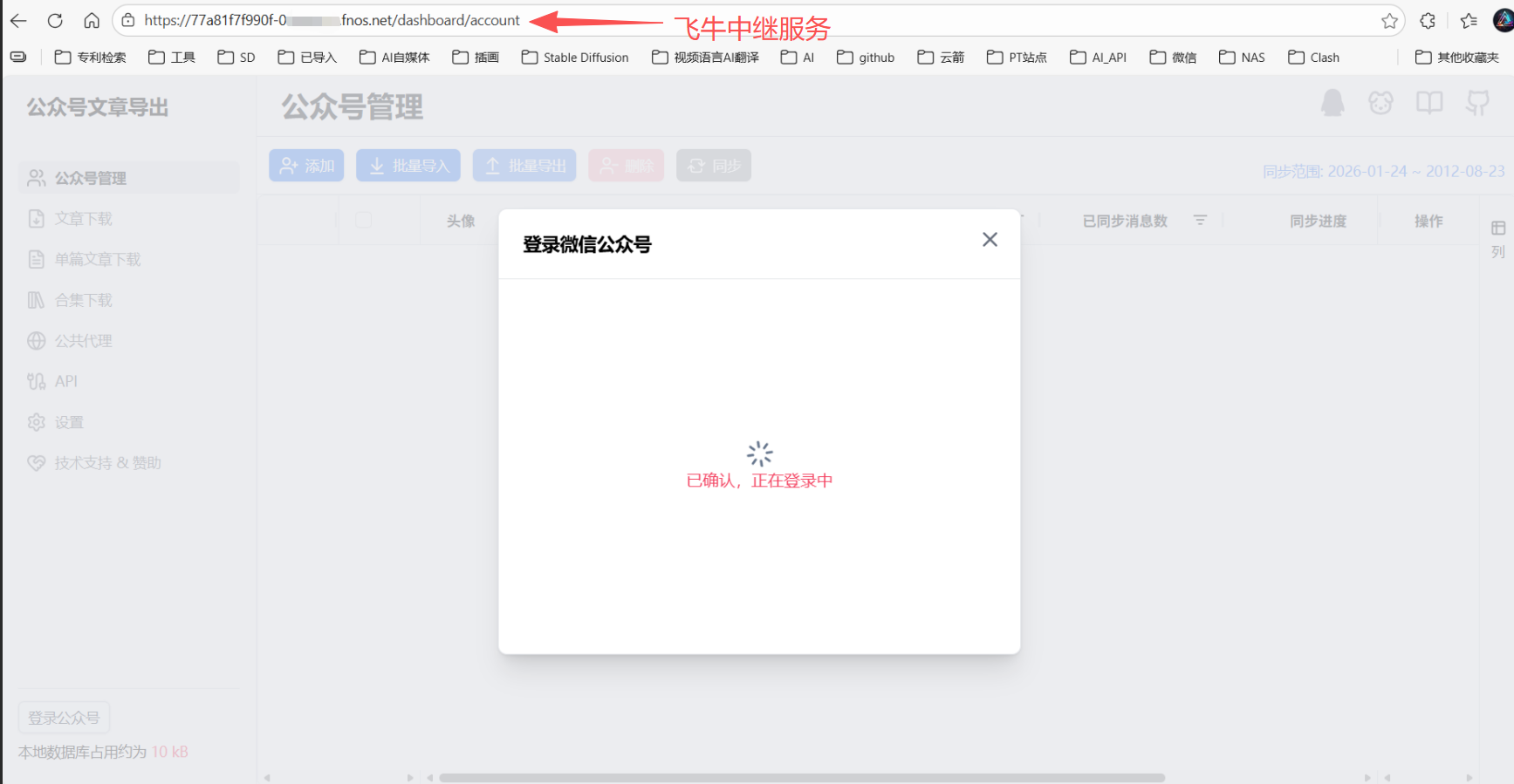Open the AI_API bookmark folder
This screenshot has width=1514, height=784.
point(1098,58)
